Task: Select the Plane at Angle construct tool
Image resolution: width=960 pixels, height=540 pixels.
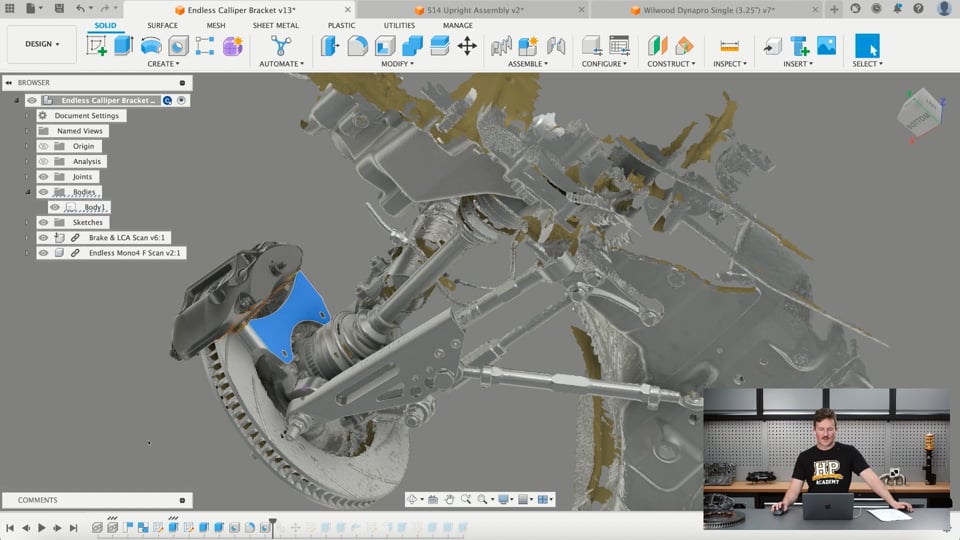Action: 684,46
